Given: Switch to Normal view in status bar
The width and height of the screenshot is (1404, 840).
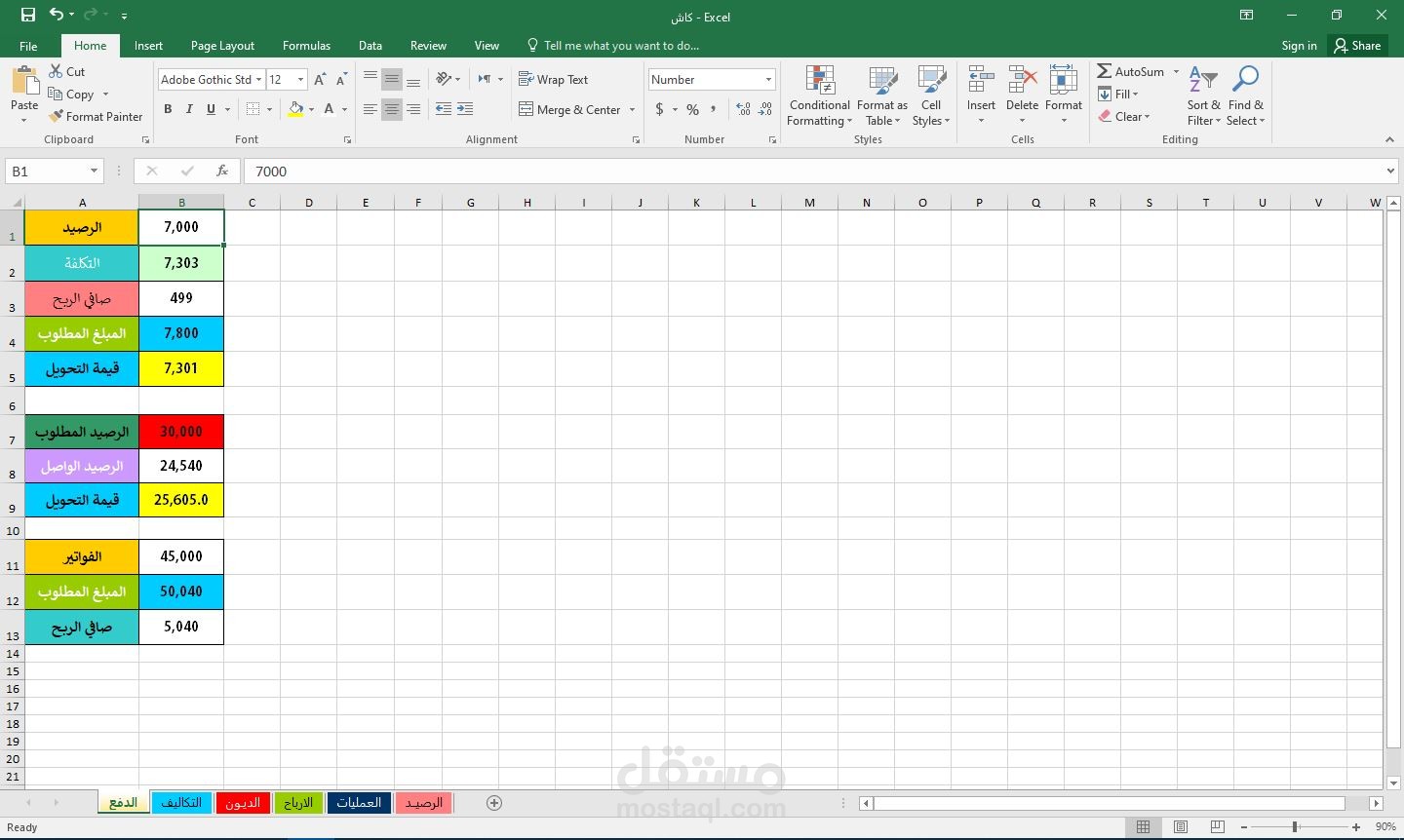Looking at the screenshot, I should pyautogui.click(x=1143, y=826).
